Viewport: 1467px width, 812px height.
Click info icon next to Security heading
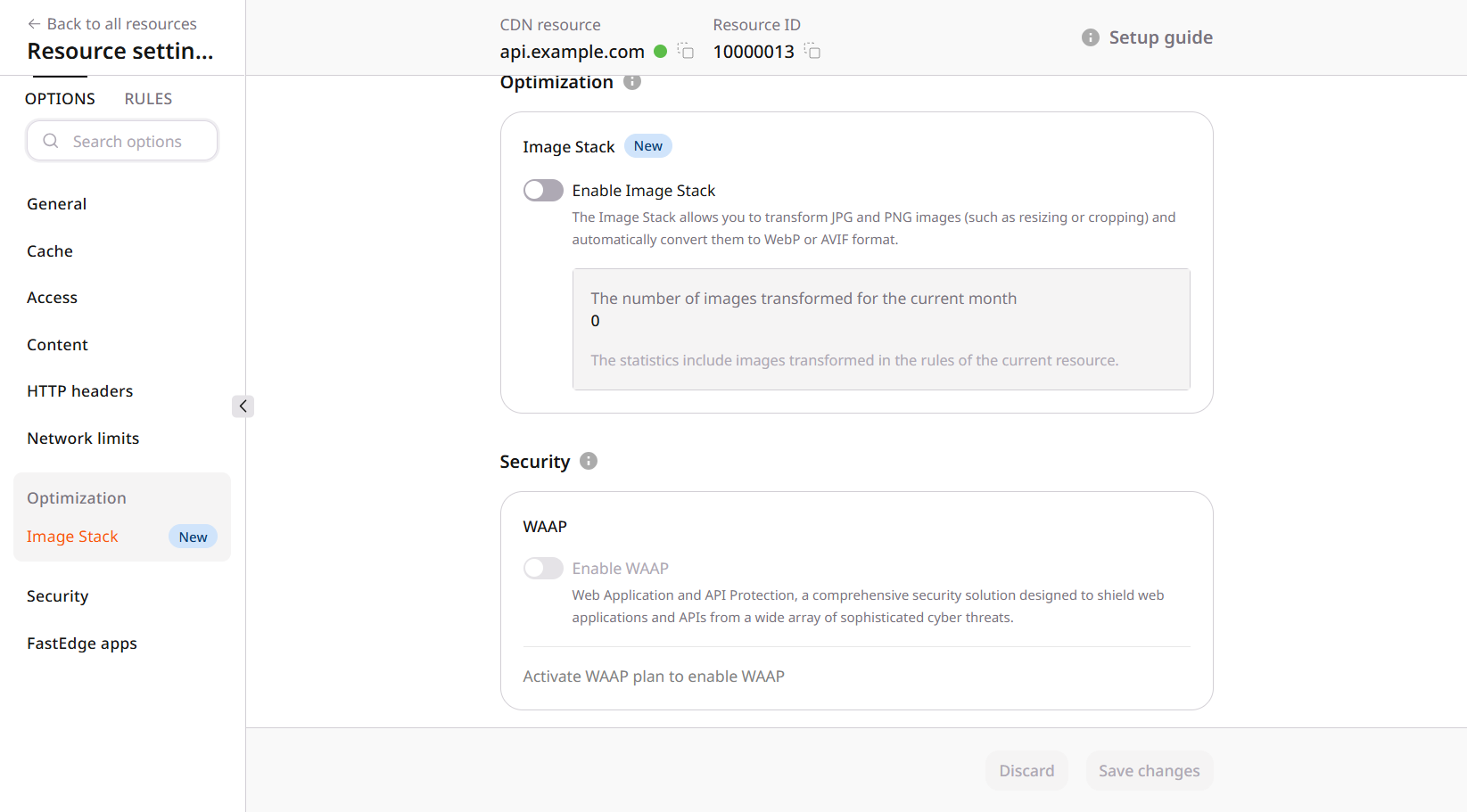589,461
